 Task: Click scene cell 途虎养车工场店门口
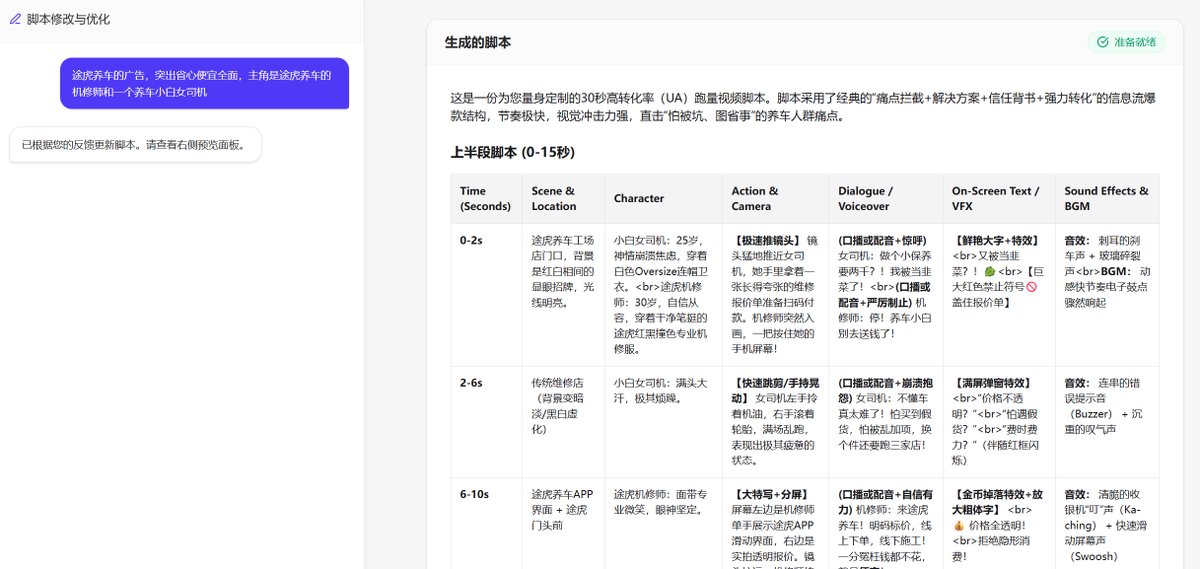(x=564, y=294)
